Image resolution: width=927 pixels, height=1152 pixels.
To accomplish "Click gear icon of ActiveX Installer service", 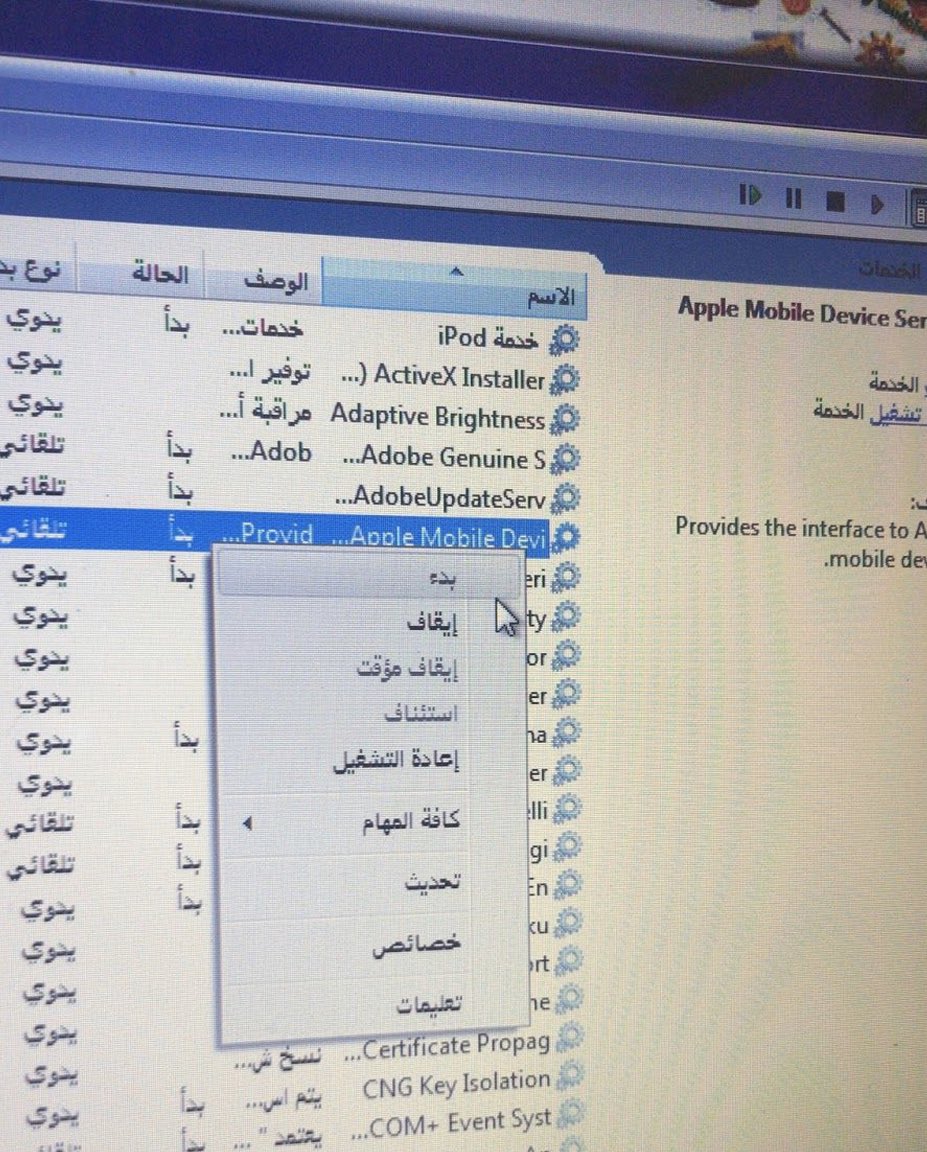I will [565, 379].
